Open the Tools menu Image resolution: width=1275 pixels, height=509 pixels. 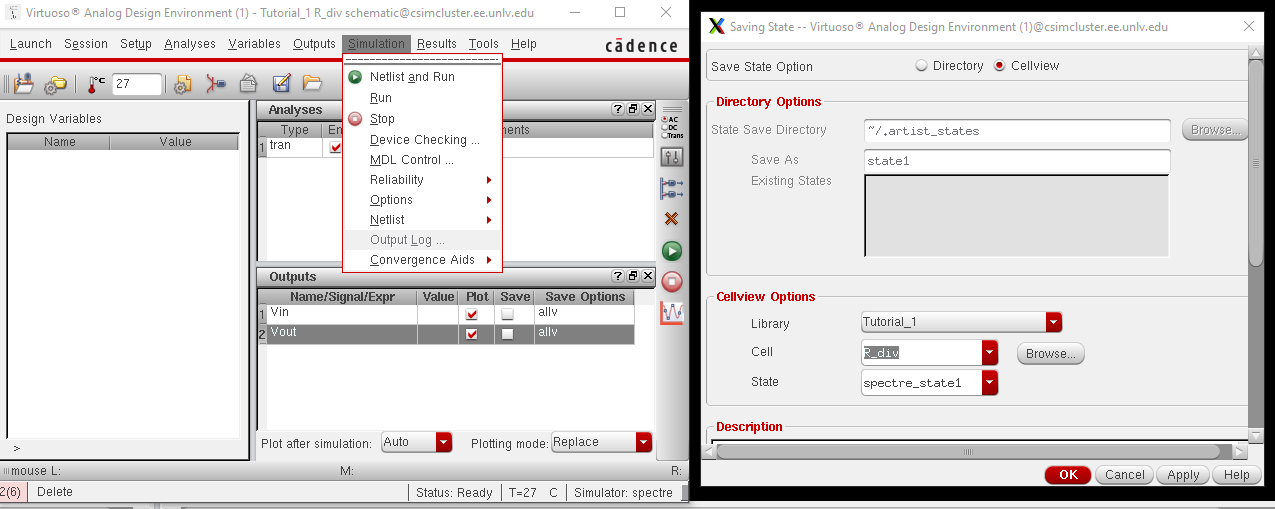pyautogui.click(x=483, y=44)
